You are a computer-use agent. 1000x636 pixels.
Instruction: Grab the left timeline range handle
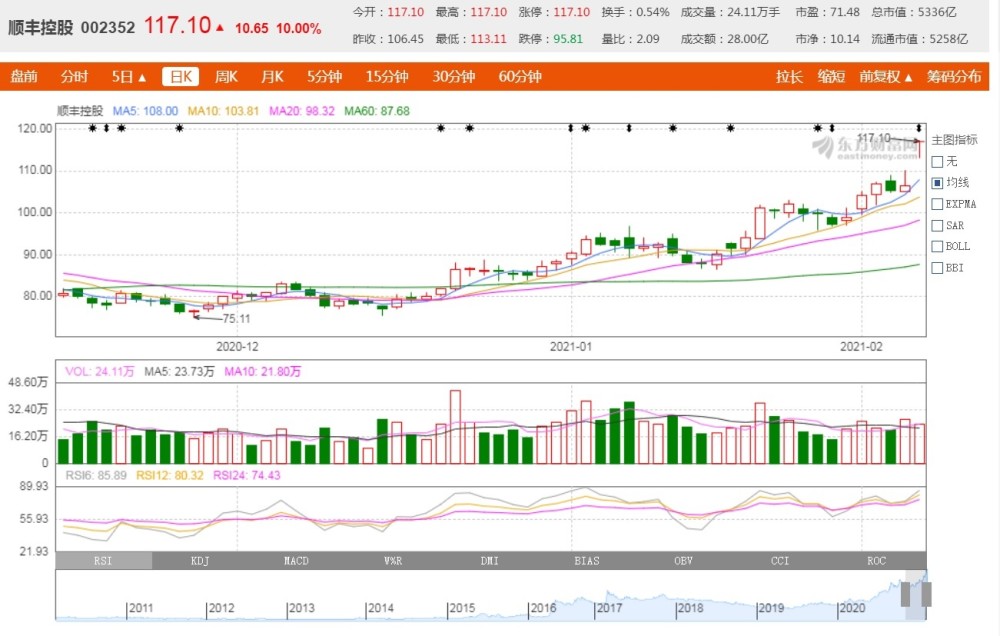point(906,595)
